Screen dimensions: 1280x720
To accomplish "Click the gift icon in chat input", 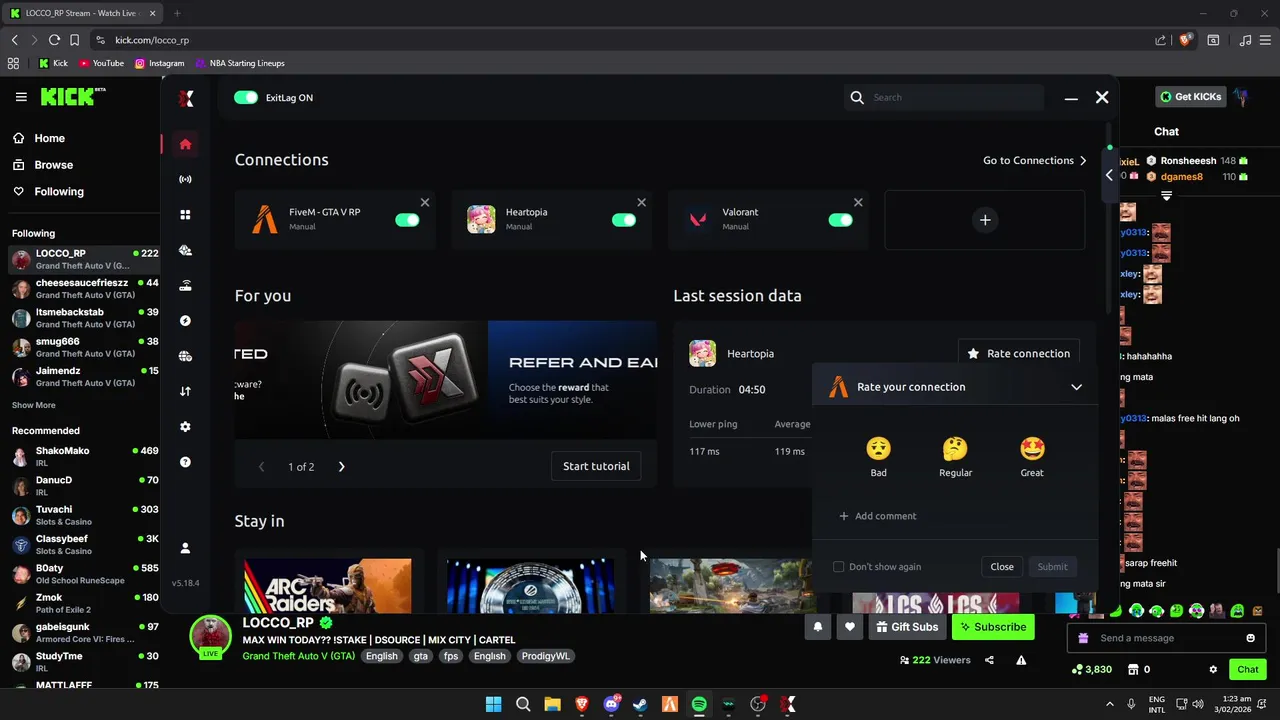I will (1083, 638).
